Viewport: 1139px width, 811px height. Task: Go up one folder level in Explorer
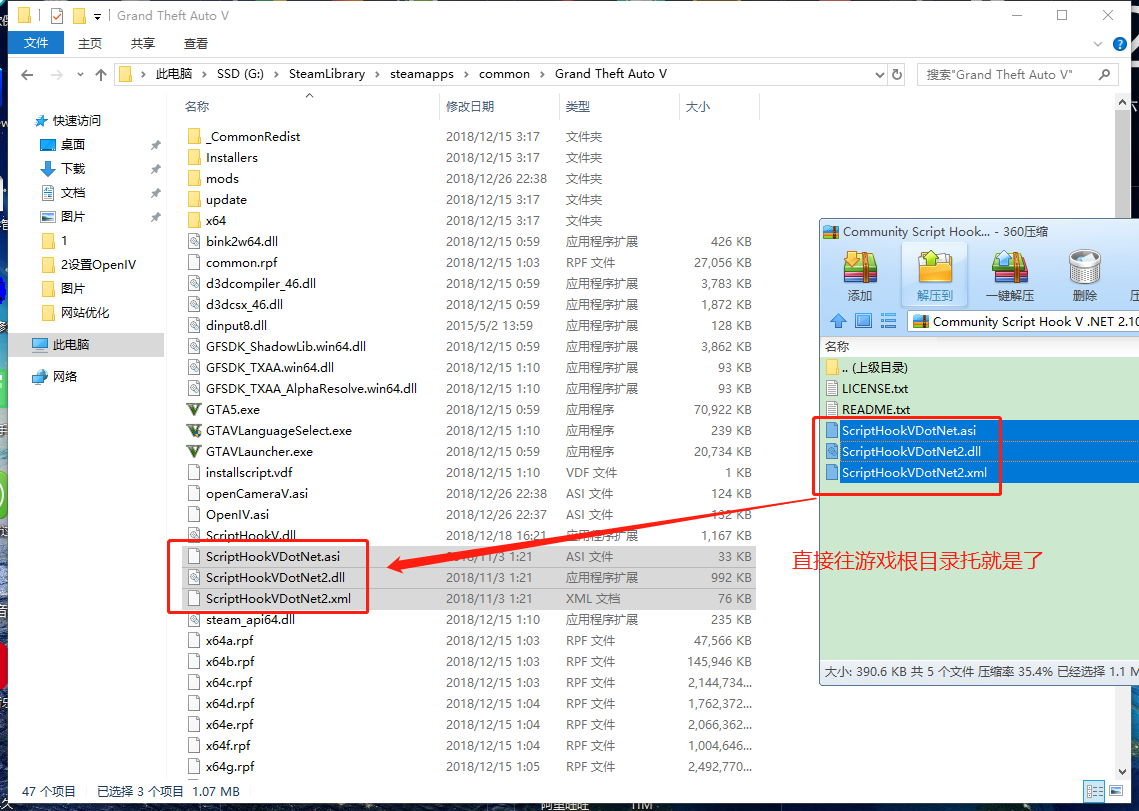pos(100,74)
